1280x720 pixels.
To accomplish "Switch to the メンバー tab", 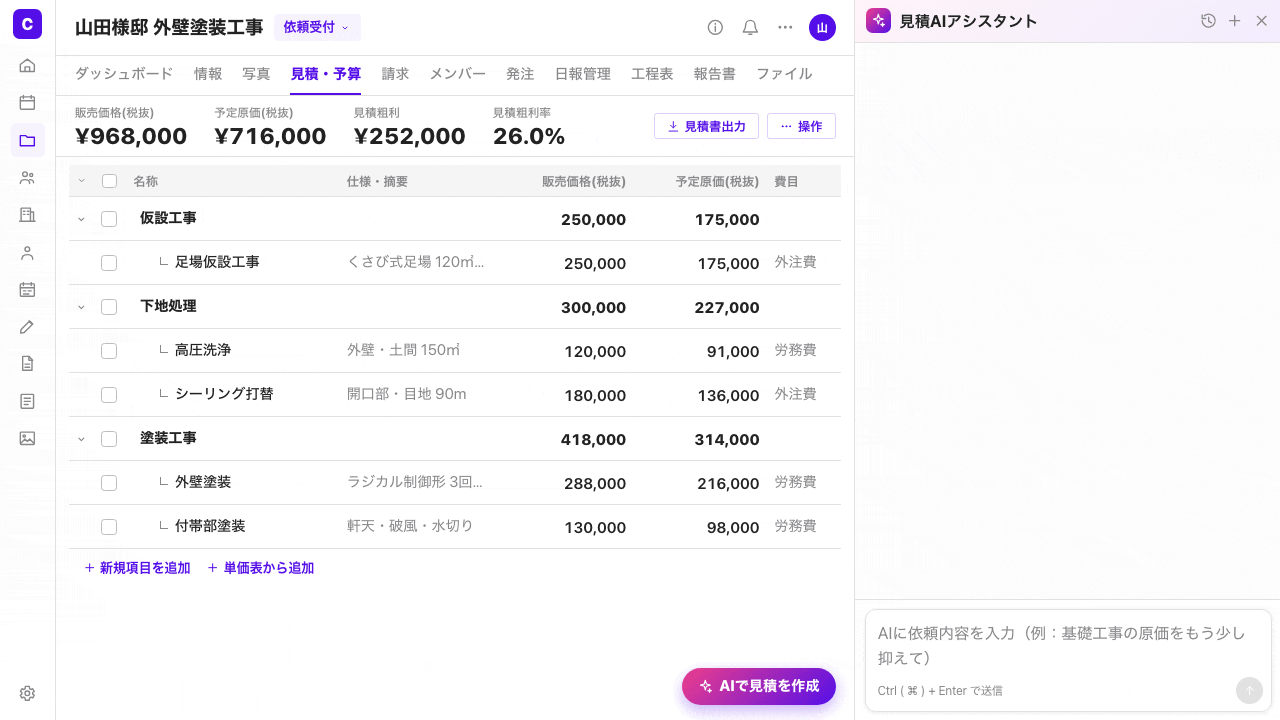I will [458, 74].
